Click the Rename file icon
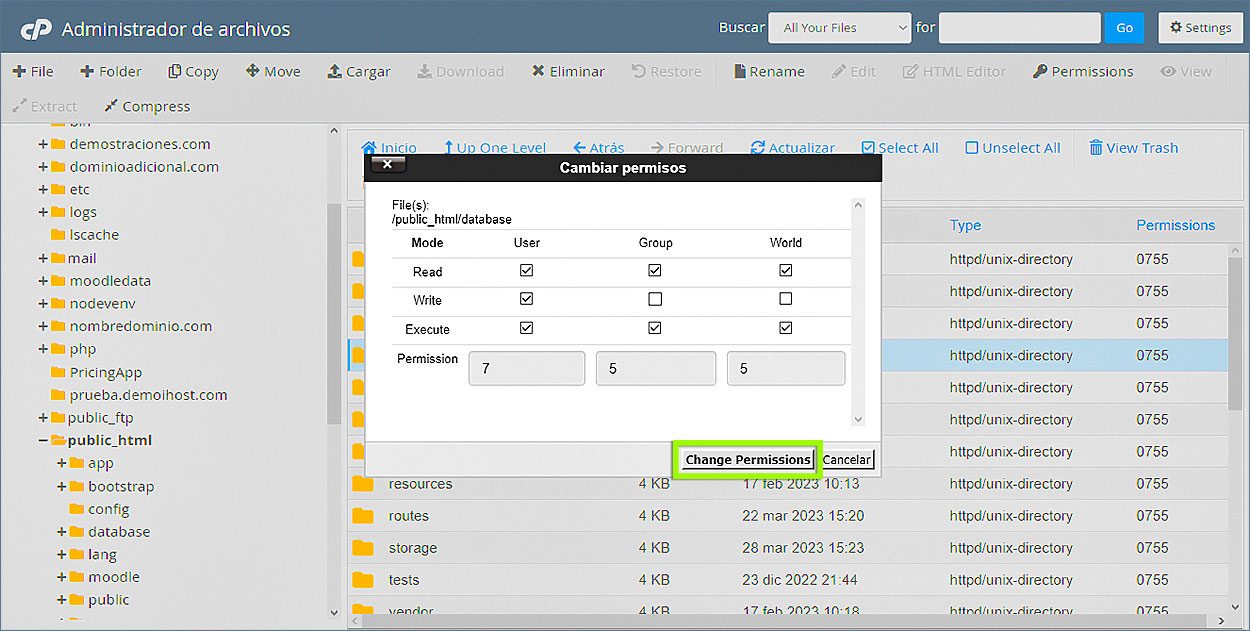The height and width of the screenshot is (631, 1250). (740, 71)
